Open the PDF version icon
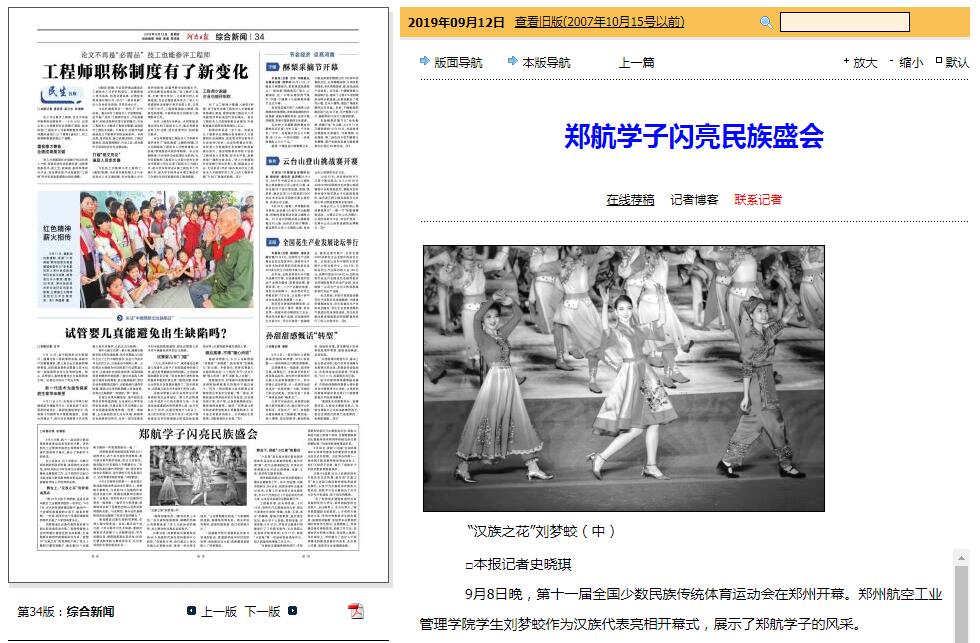 [x=355, y=611]
